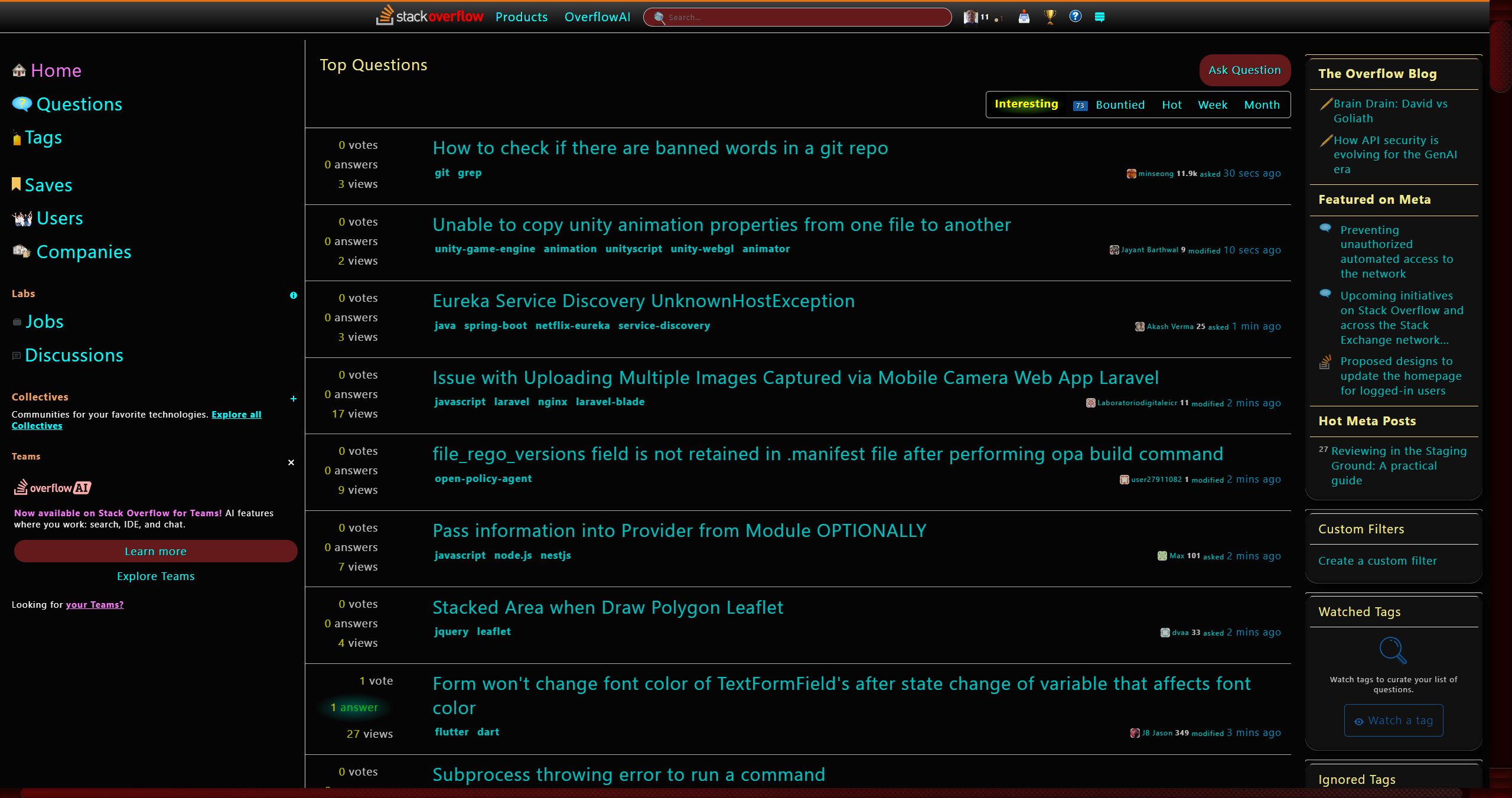Screen dimensions: 1512x798
Task: Click the laravel-blade tag
Action: tap(610, 402)
